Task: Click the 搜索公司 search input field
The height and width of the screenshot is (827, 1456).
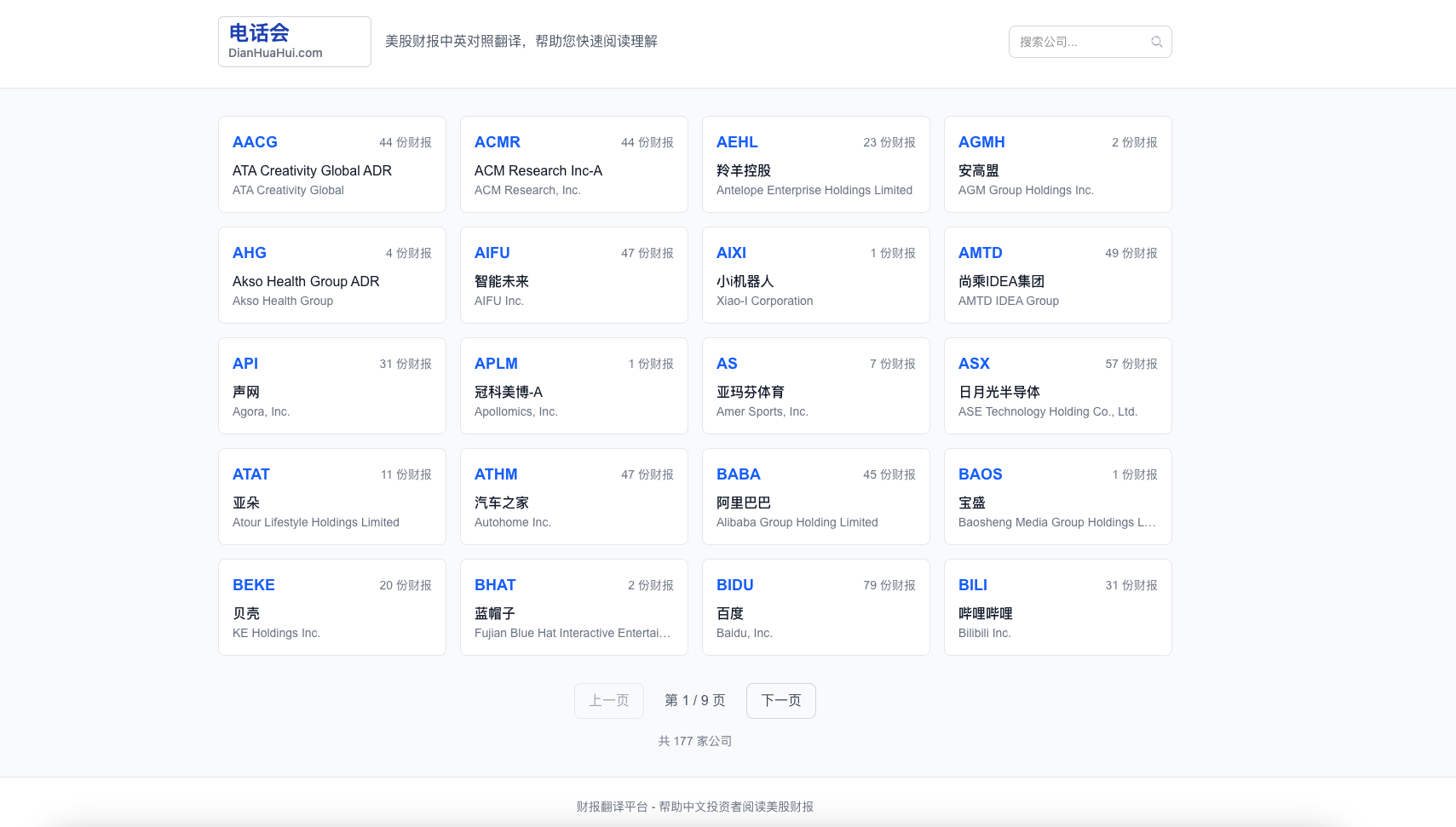Action: click(1078, 41)
